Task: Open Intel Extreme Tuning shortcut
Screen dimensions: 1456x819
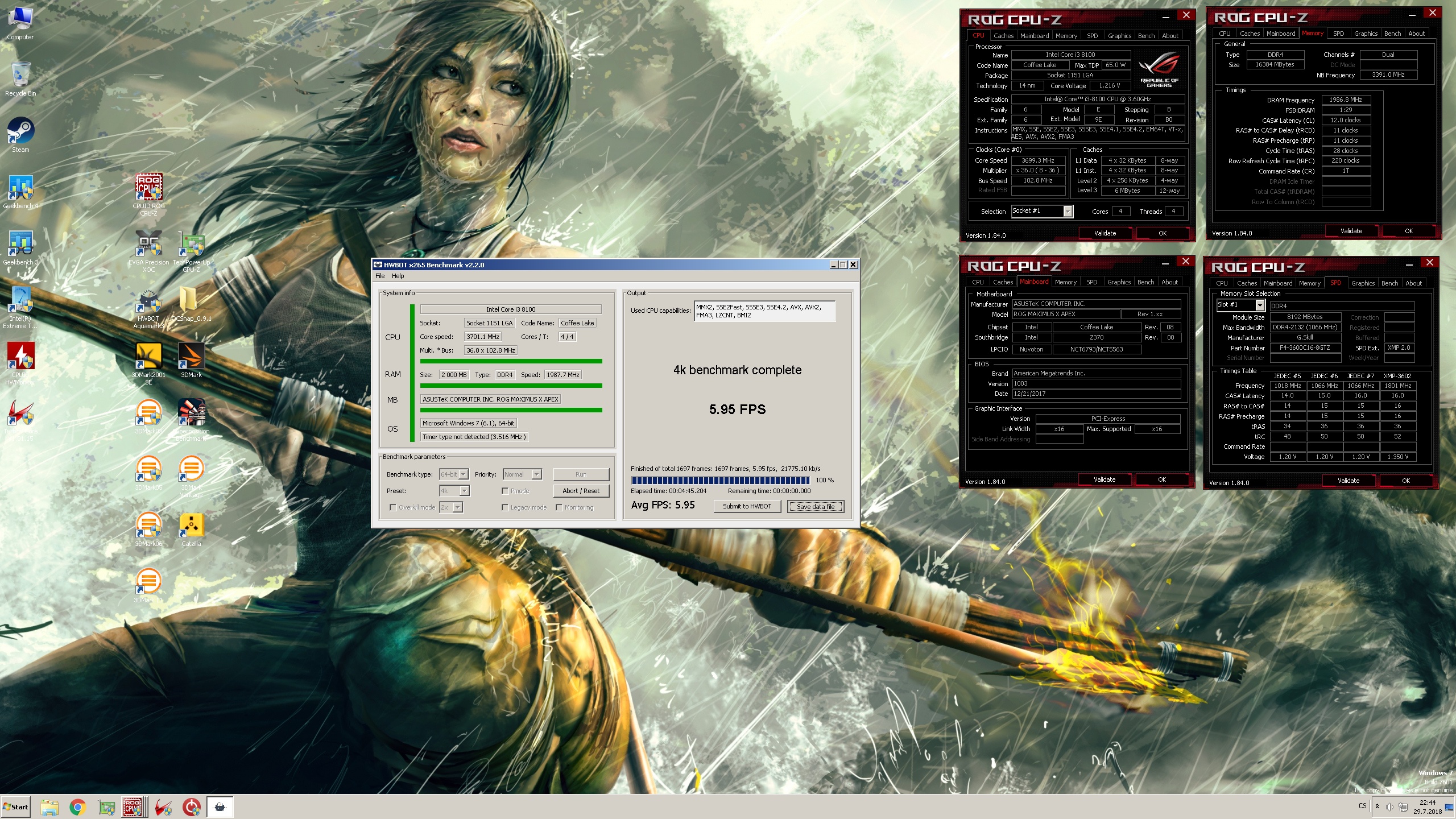Action: coord(20,308)
